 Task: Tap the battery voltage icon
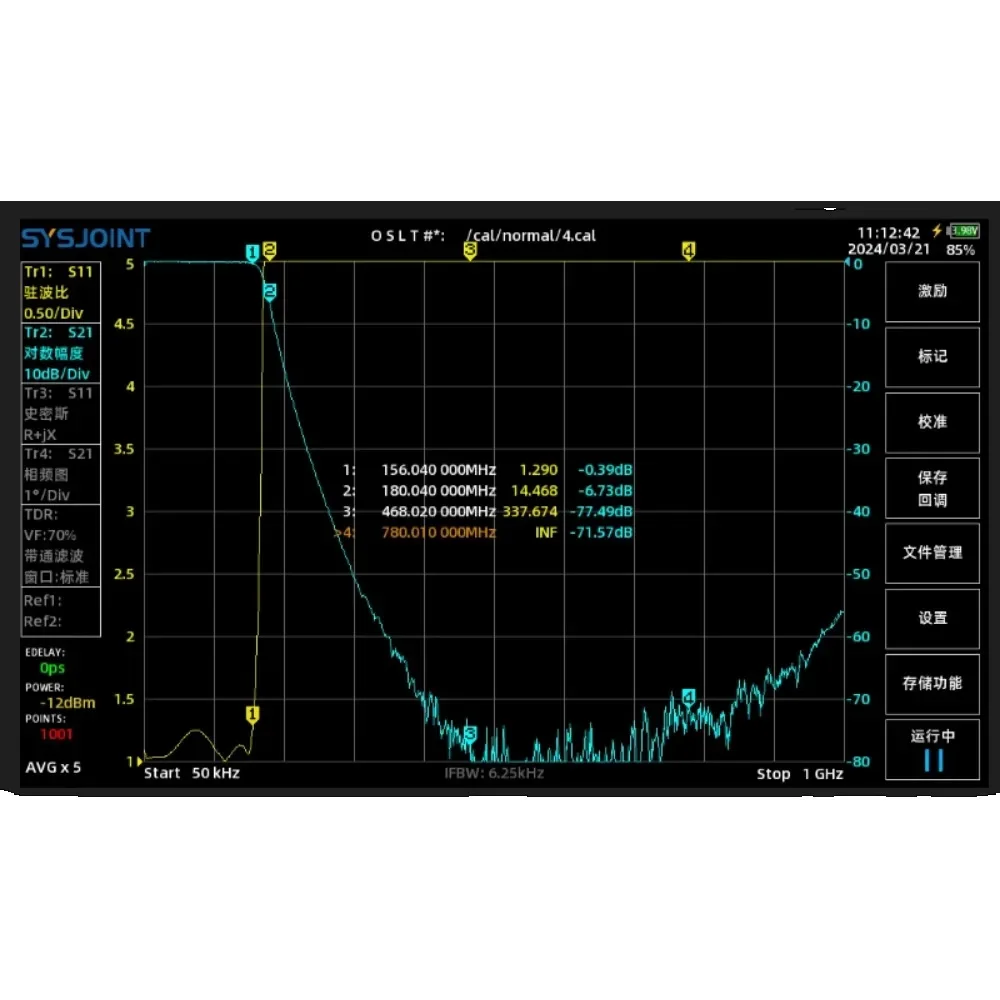[x=964, y=230]
